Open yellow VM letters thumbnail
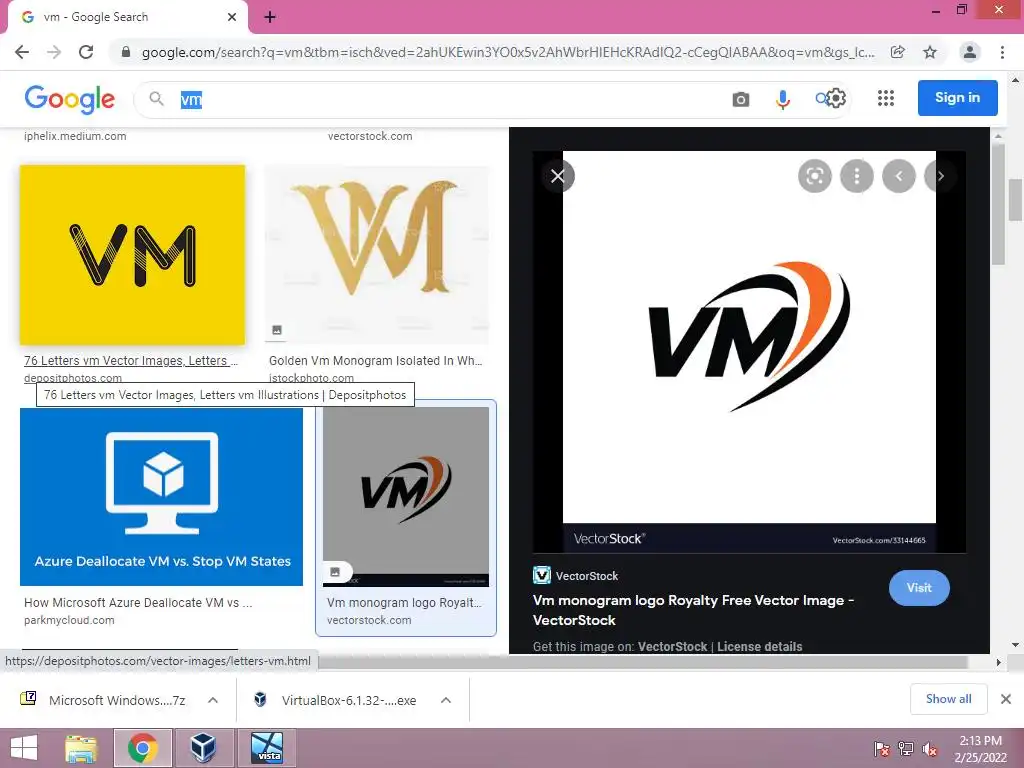 (x=133, y=255)
